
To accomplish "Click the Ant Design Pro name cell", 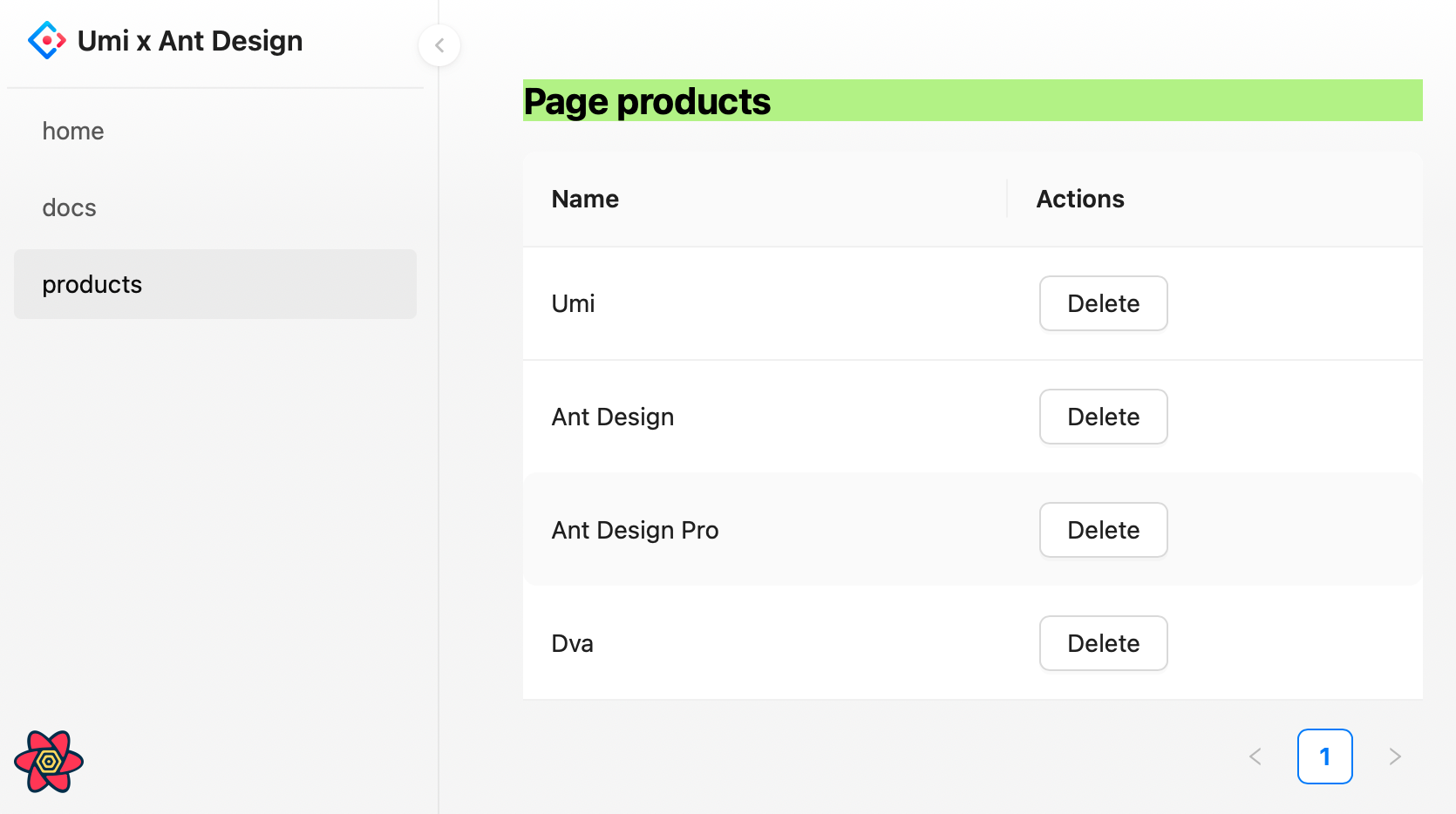I will [x=635, y=530].
